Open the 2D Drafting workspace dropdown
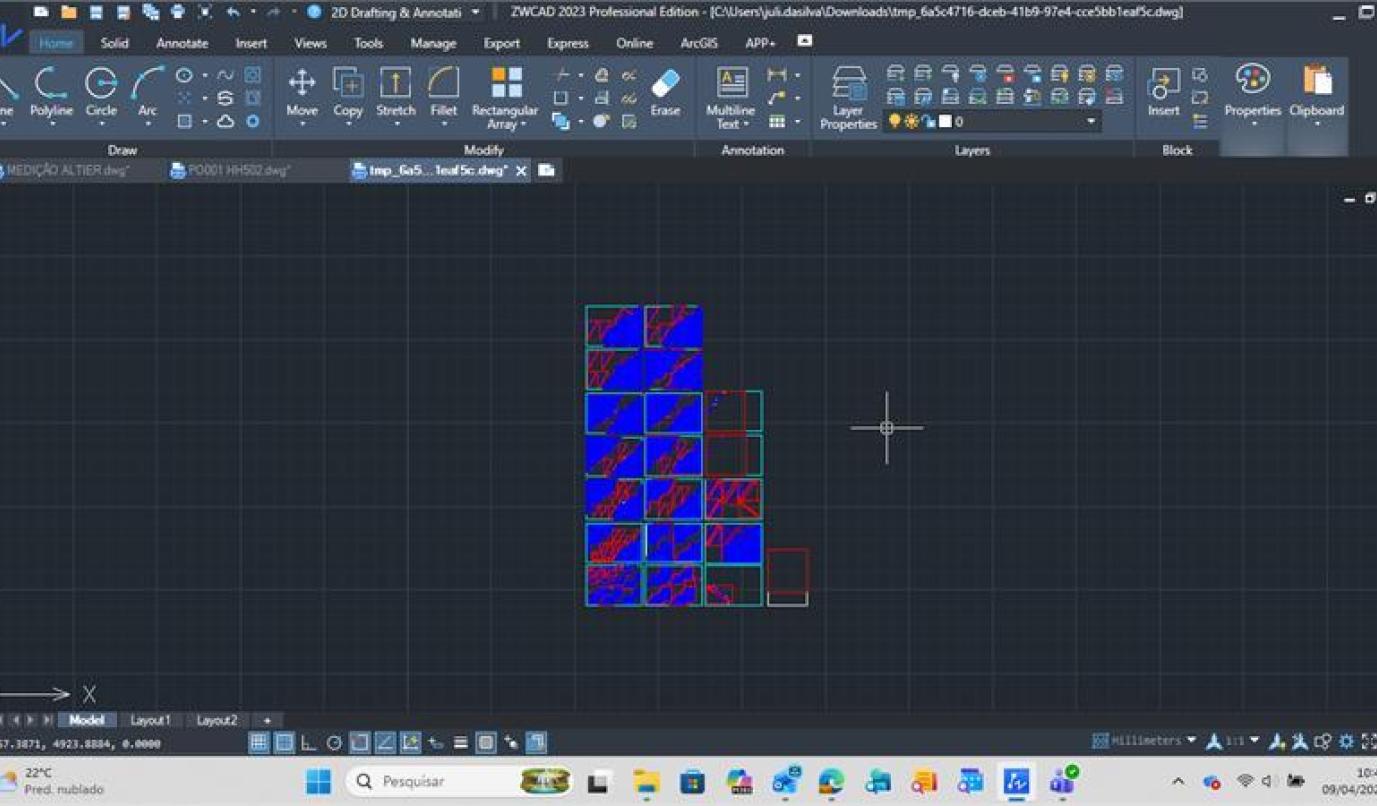1377x806 pixels. pos(475,12)
